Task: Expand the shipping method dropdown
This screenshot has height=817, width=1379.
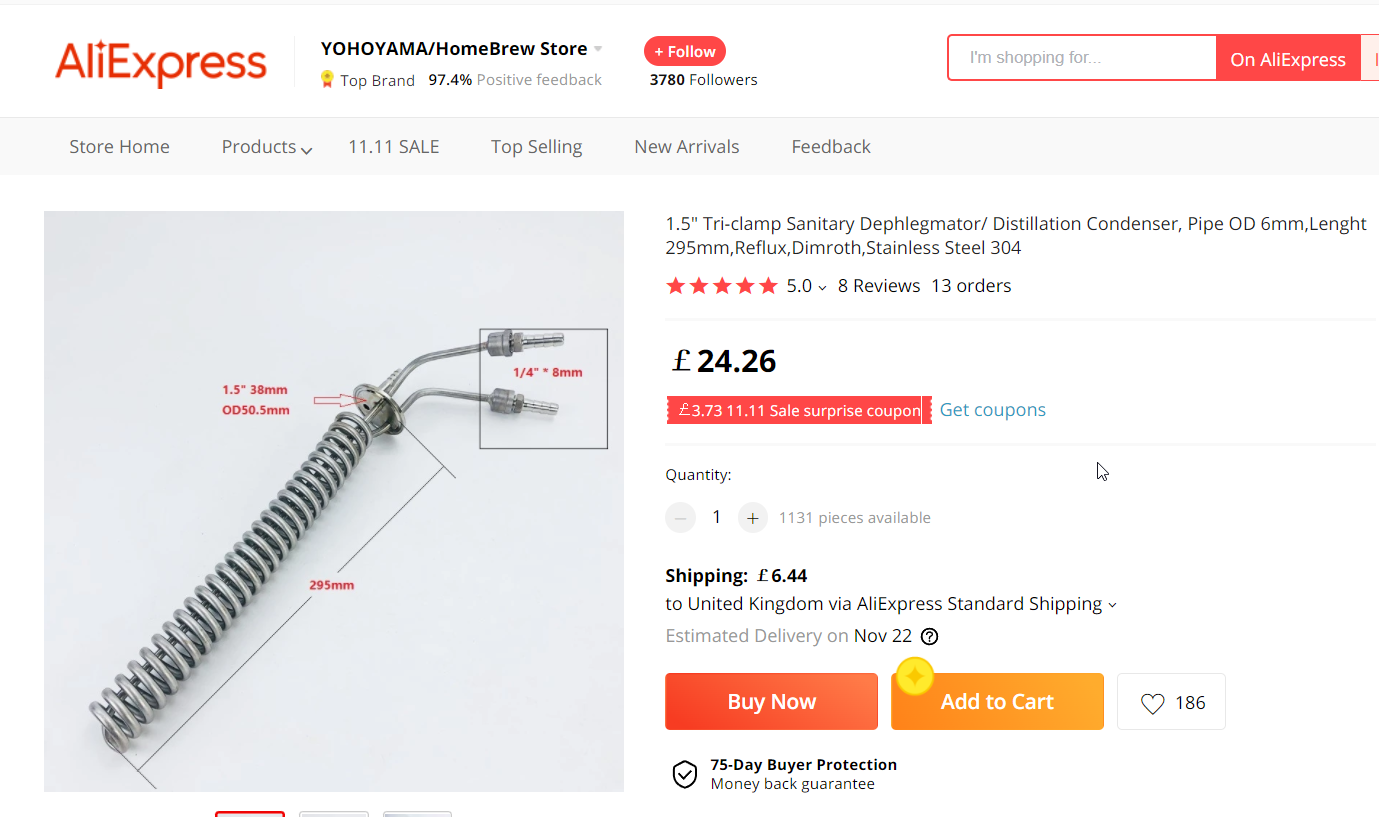Action: pos(1112,605)
